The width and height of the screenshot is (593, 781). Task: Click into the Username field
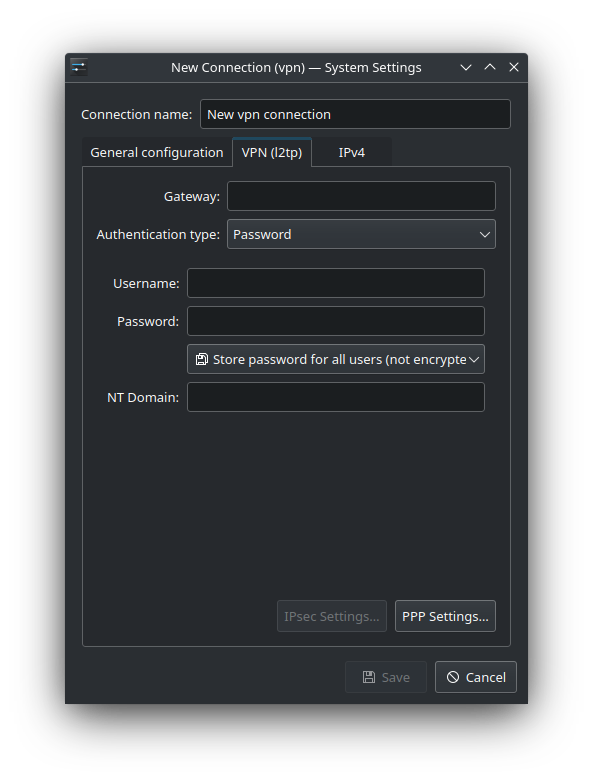336,283
